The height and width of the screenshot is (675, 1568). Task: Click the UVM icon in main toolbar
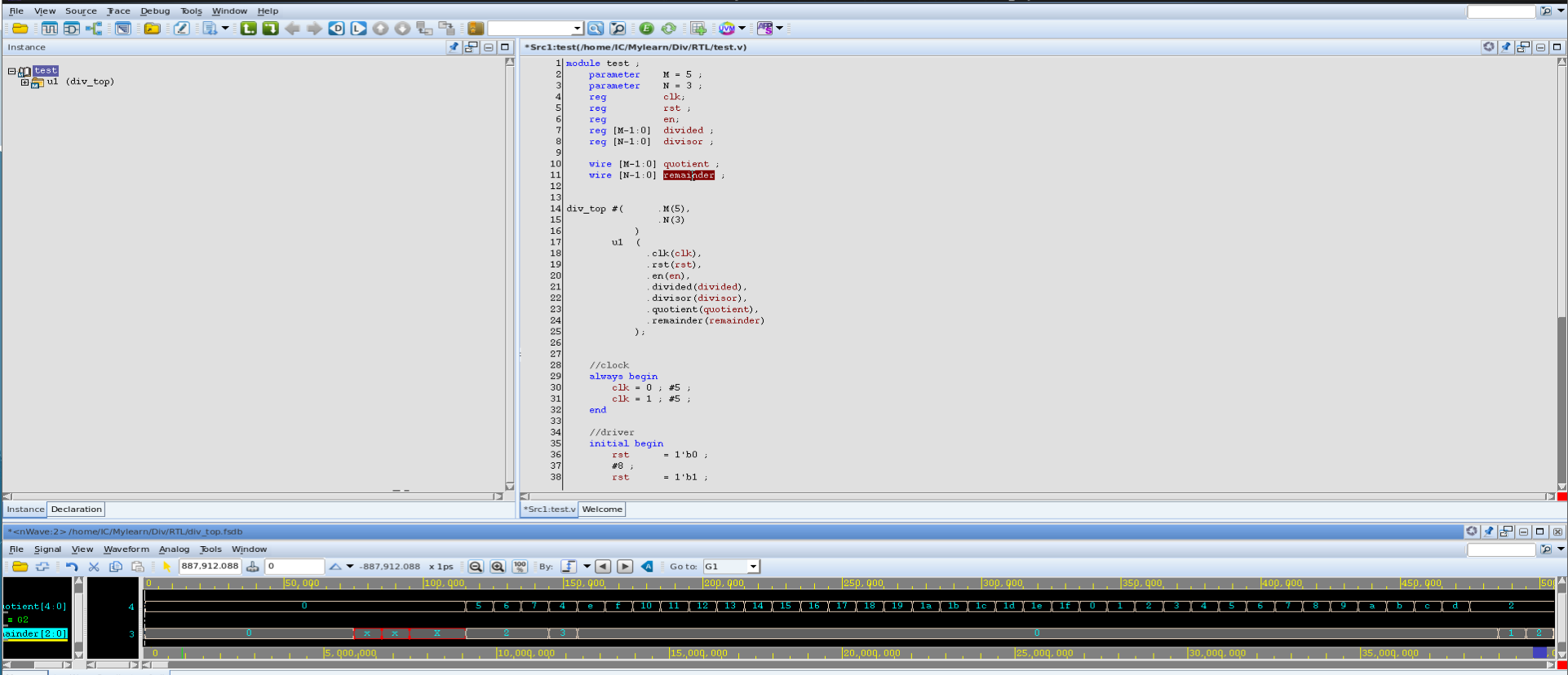(x=726, y=29)
